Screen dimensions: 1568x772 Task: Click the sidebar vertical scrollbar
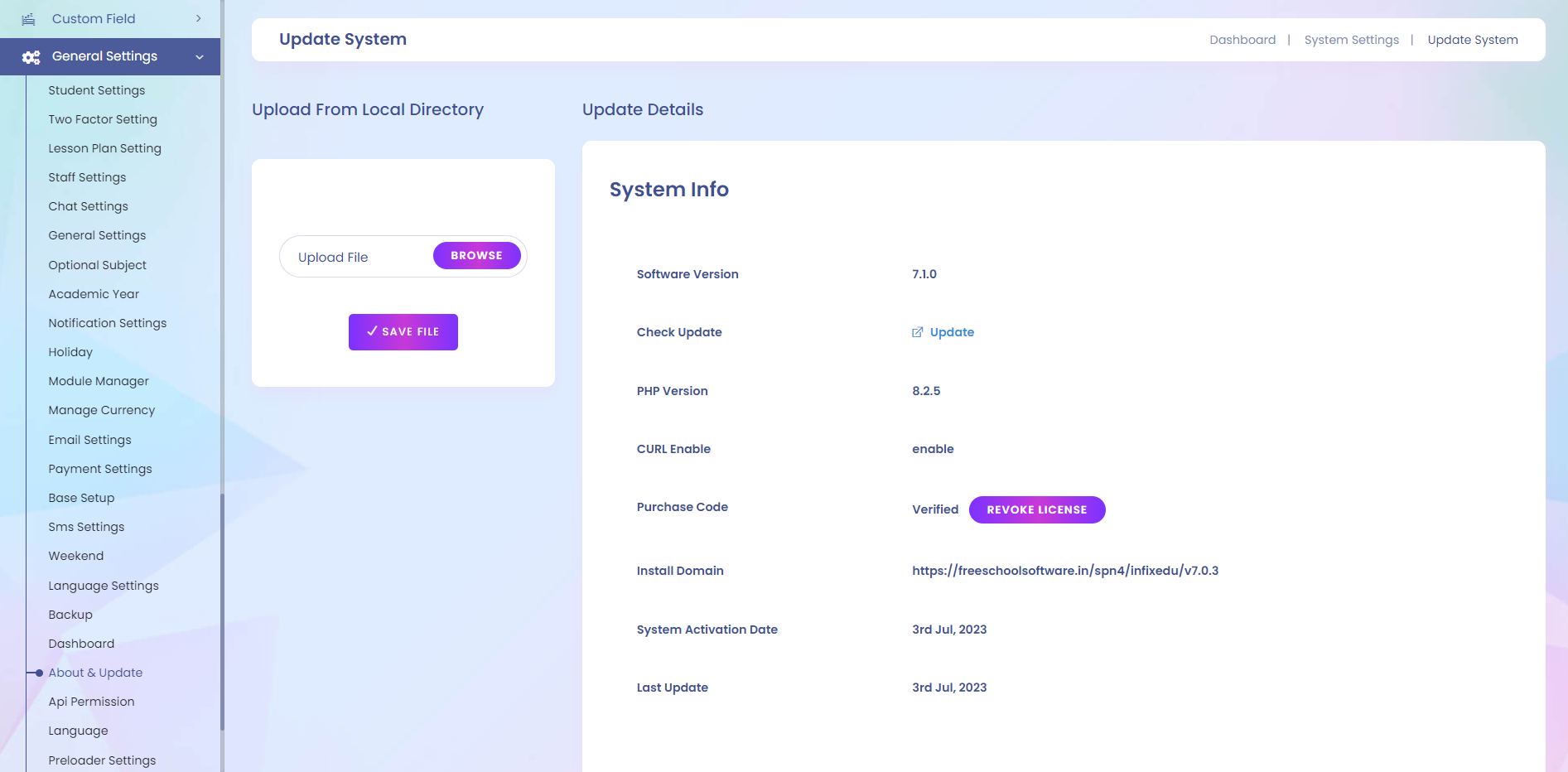222,611
